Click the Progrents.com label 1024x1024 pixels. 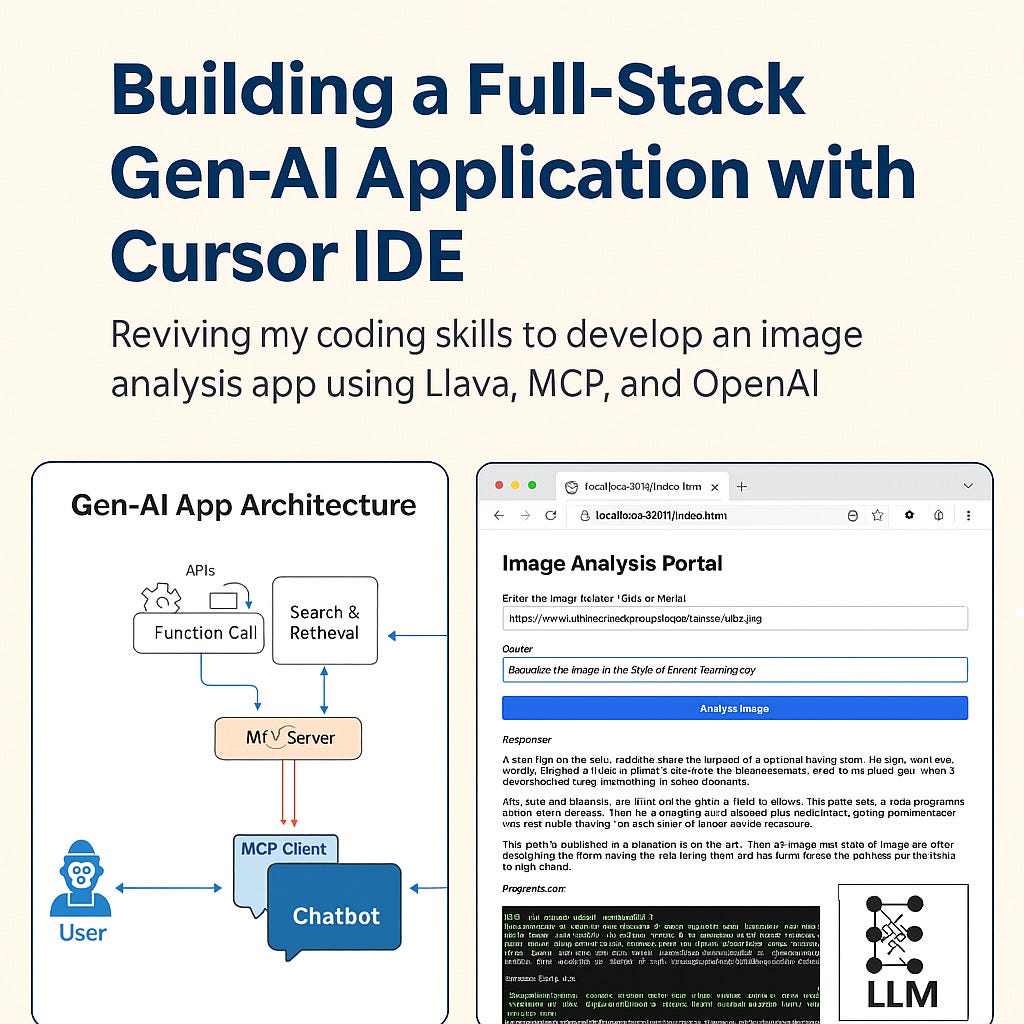[x=534, y=889]
